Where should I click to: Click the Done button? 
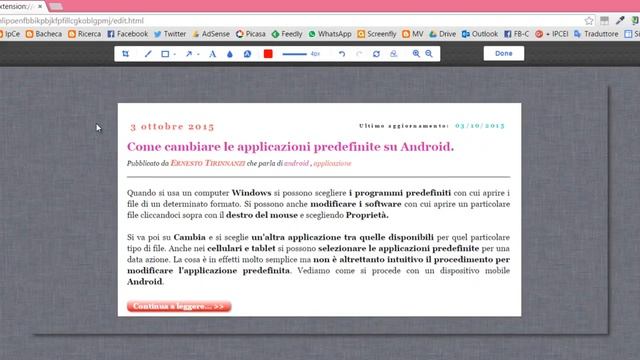point(504,53)
